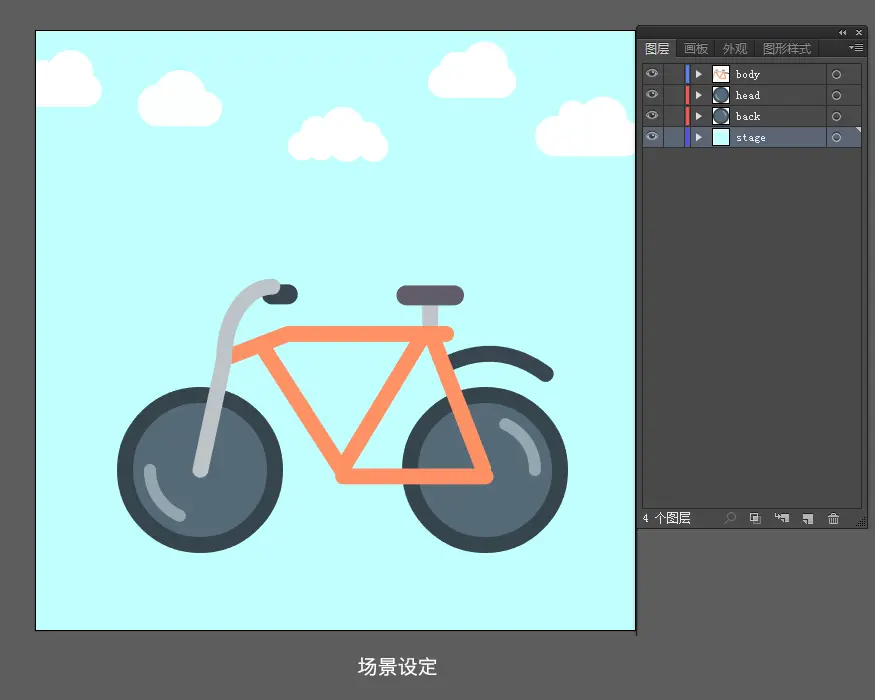Toggle lock box on back layer

click(674, 117)
